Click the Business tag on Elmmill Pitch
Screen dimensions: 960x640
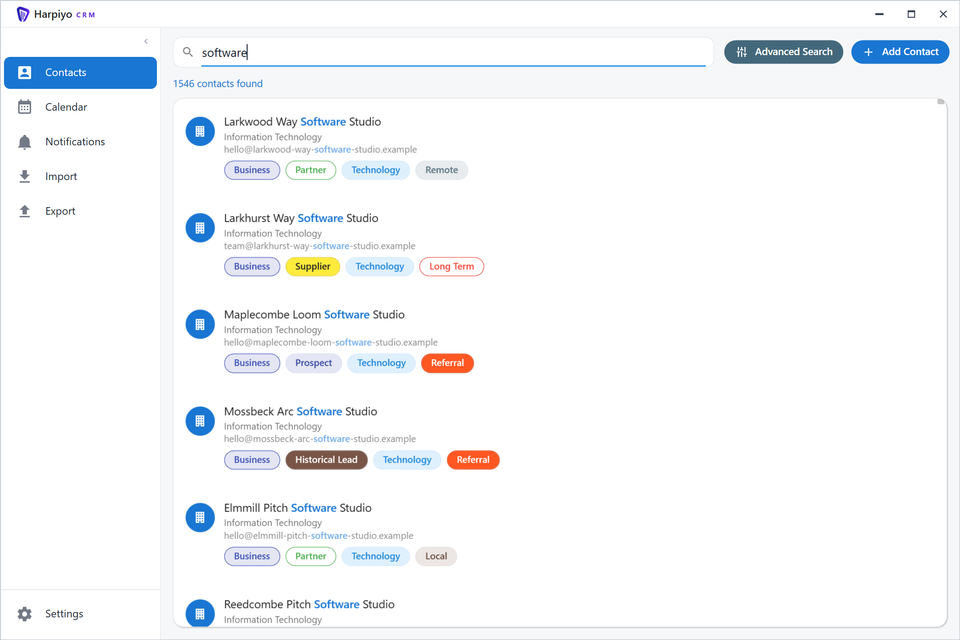point(252,556)
